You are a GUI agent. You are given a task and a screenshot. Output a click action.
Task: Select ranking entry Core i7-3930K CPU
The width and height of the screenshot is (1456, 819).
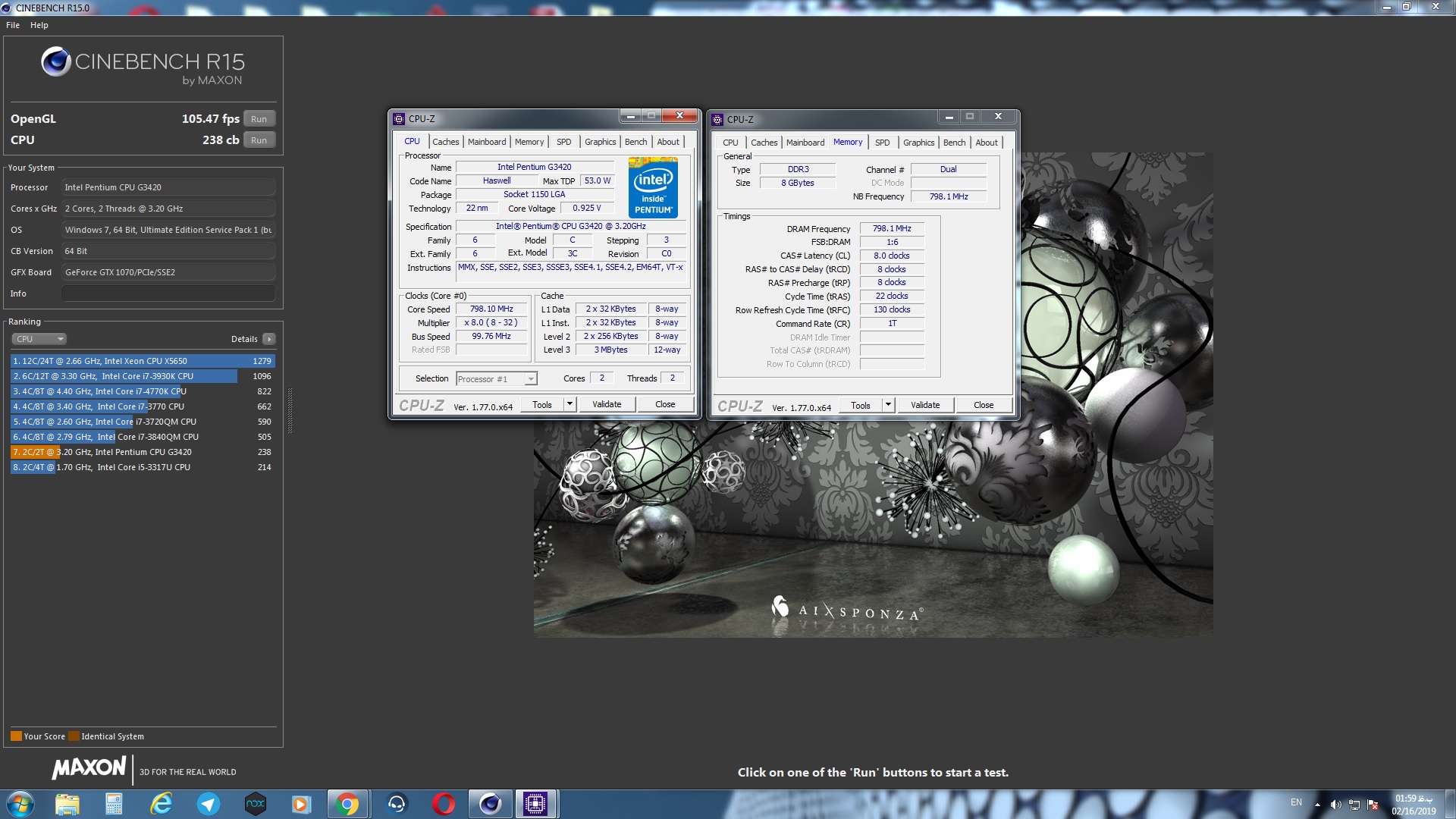point(143,376)
